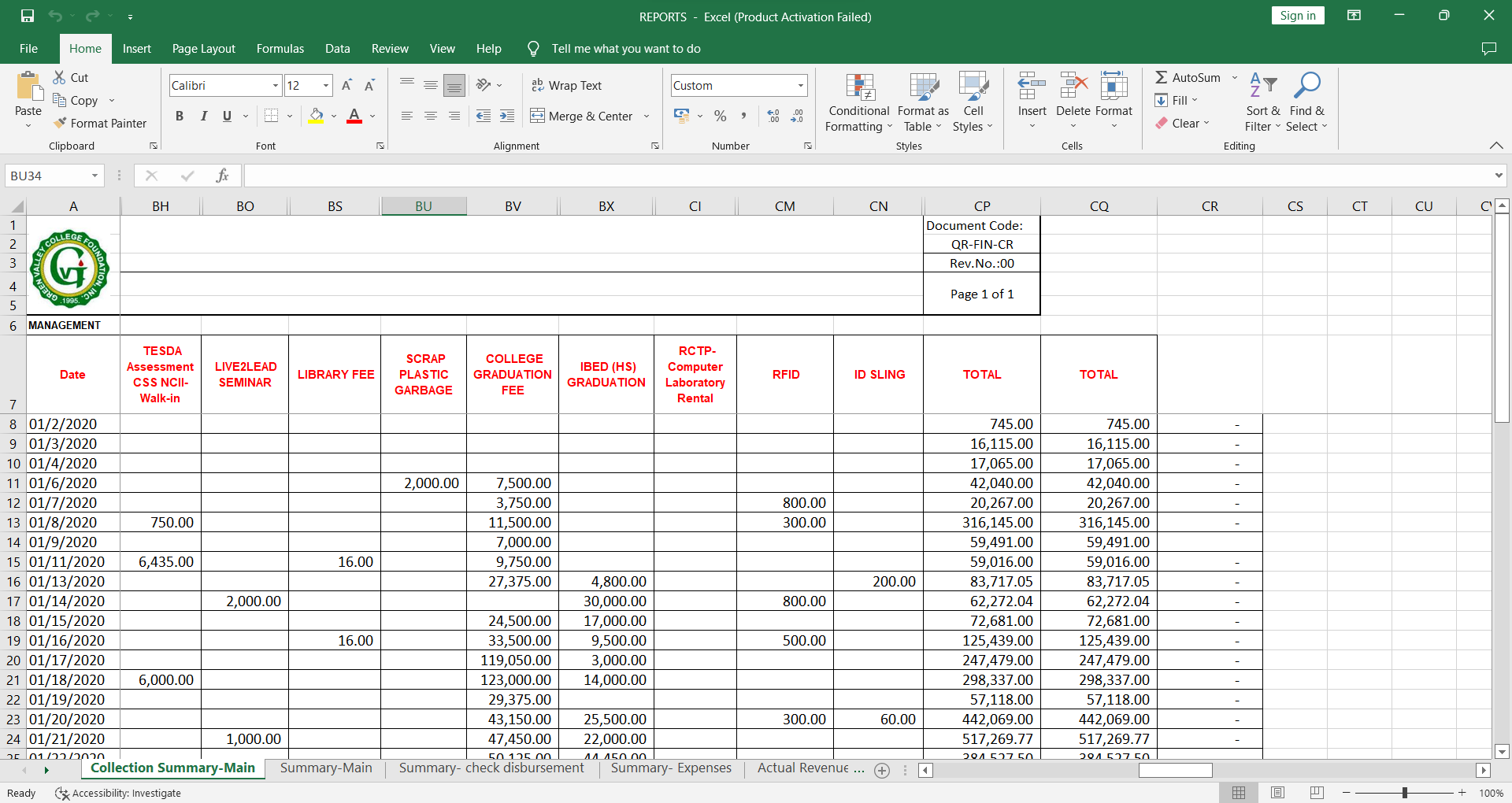Click the Paste clipboard icon

[x=28, y=87]
